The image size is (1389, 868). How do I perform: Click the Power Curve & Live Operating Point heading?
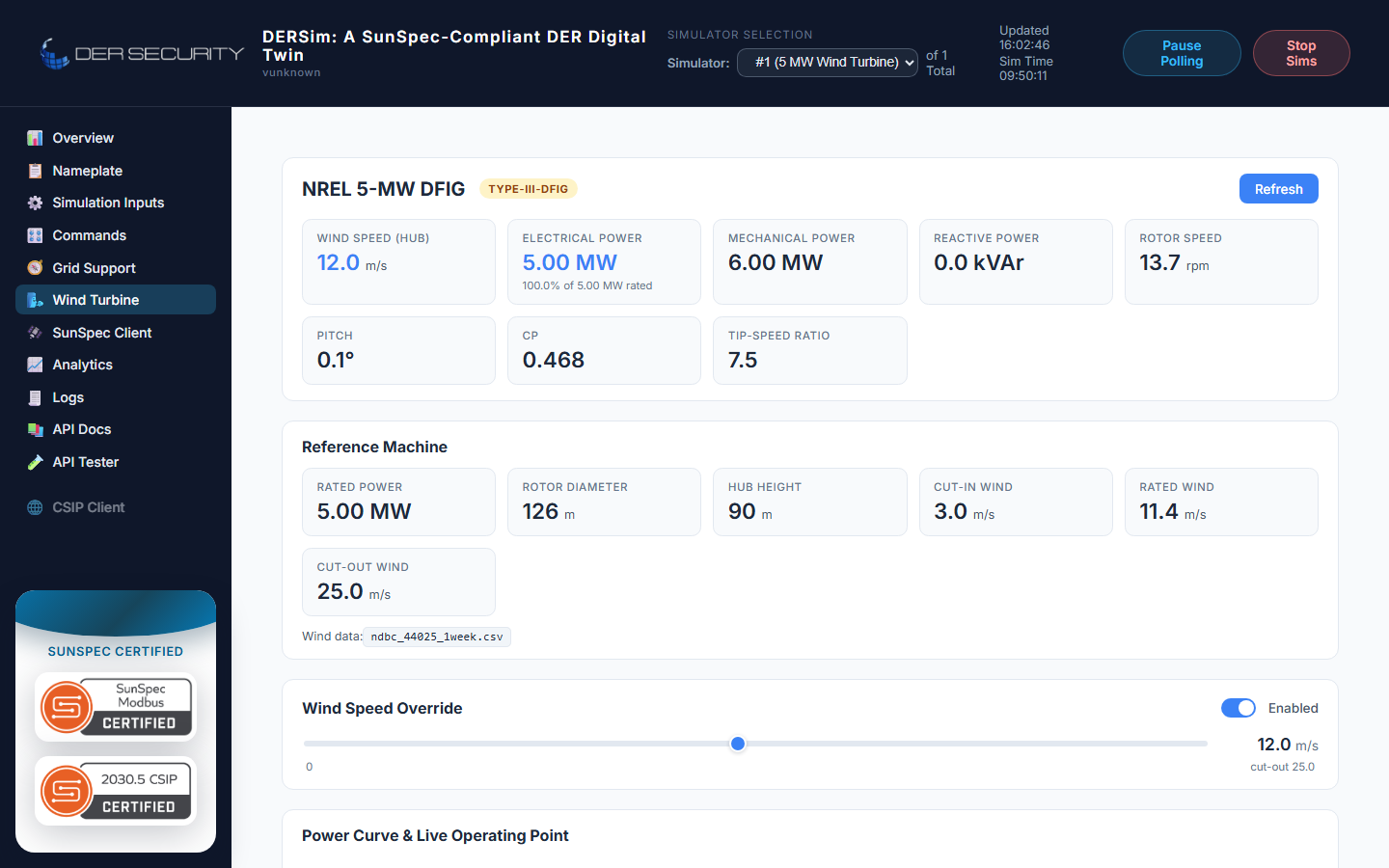[435, 835]
